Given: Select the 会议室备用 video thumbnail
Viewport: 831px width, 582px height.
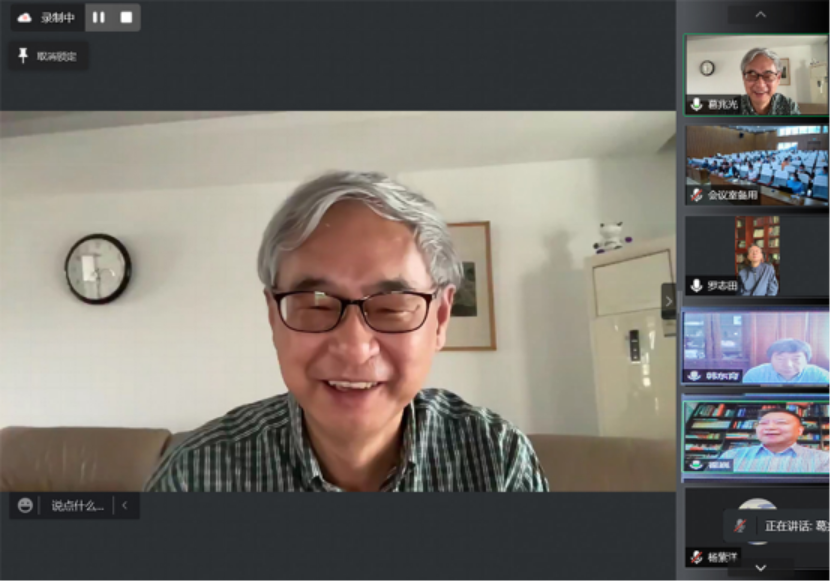Looking at the screenshot, I should click(756, 164).
